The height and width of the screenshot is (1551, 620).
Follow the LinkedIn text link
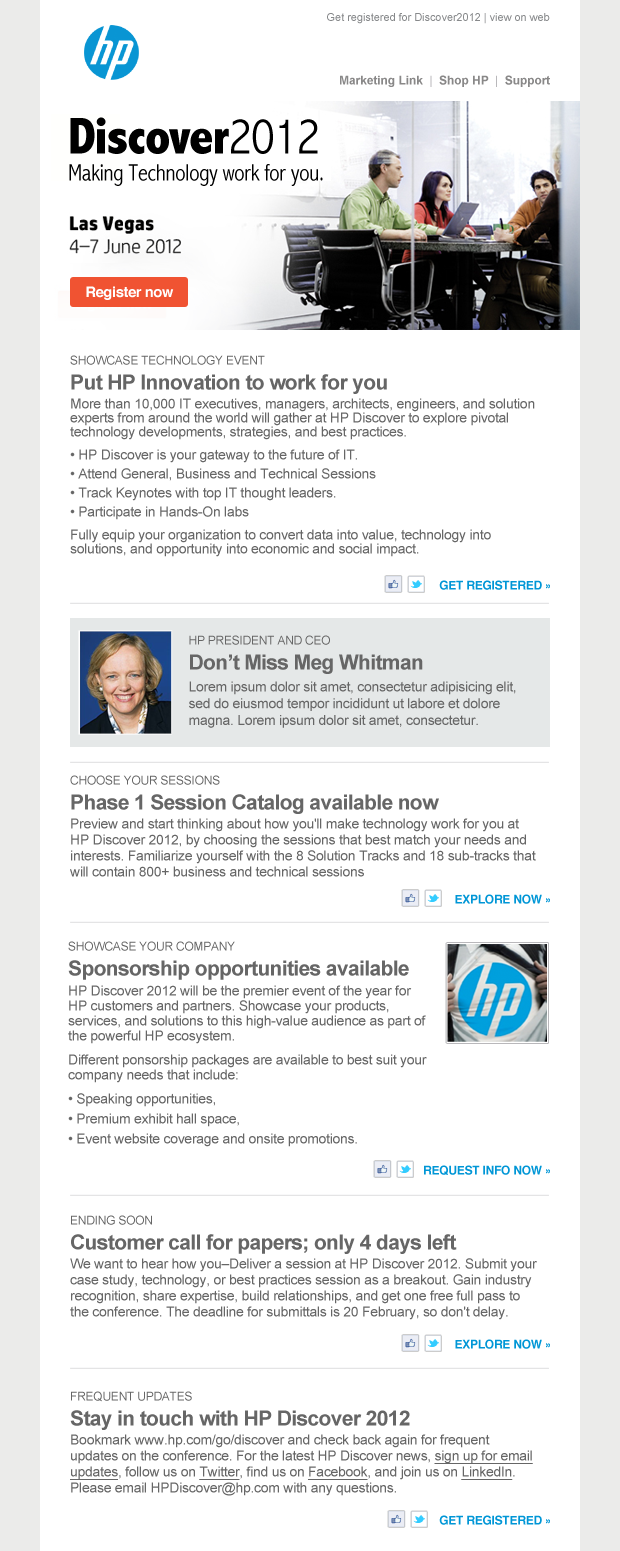pos(486,1472)
